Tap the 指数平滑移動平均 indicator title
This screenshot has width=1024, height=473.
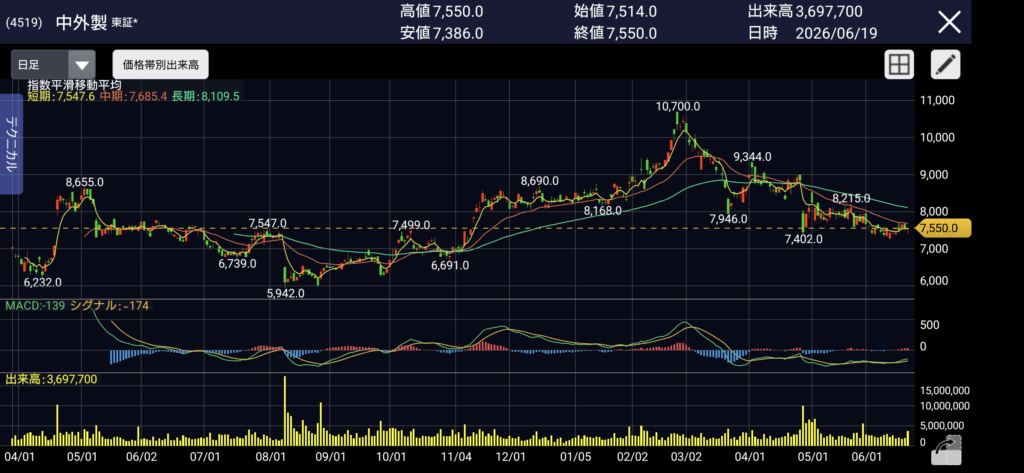74,85
